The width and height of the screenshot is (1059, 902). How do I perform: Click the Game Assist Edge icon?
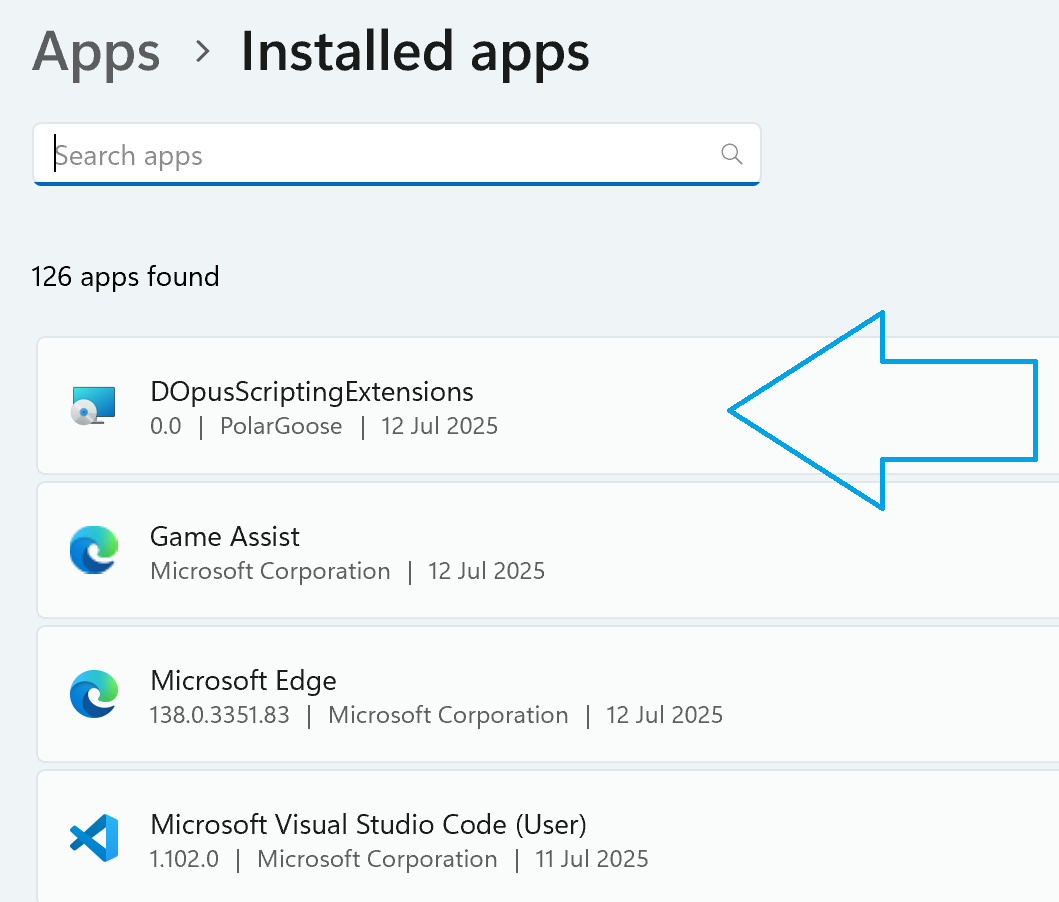coord(94,552)
